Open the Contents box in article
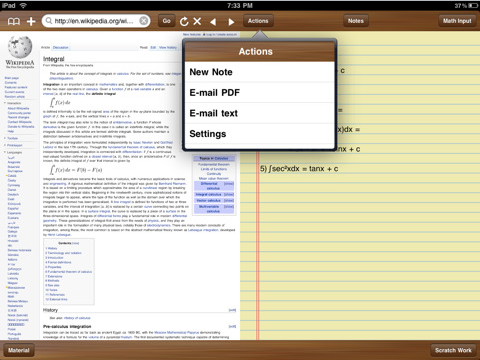This screenshot has height=360, width=480. (x=69, y=271)
